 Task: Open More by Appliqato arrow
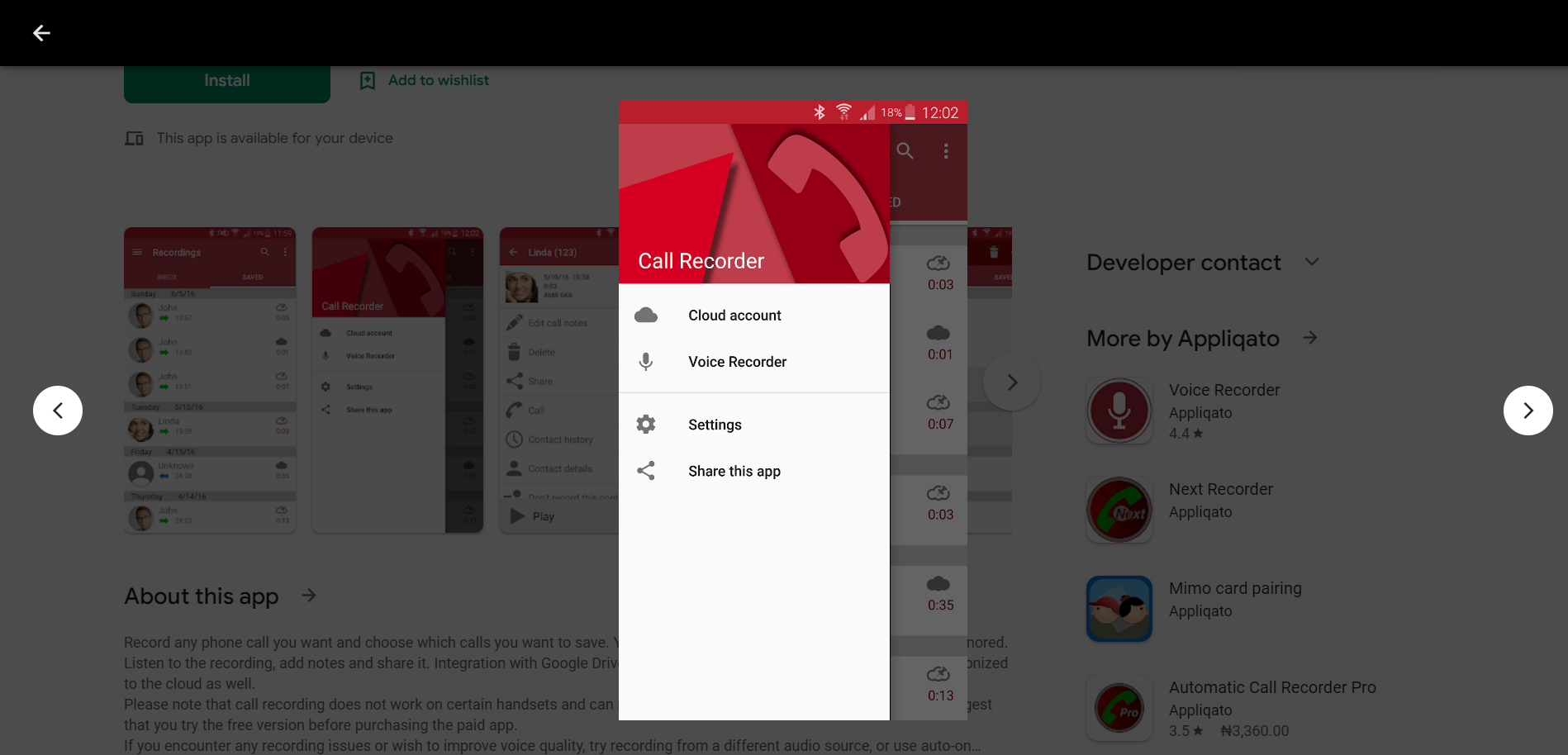[x=1310, y=338]
